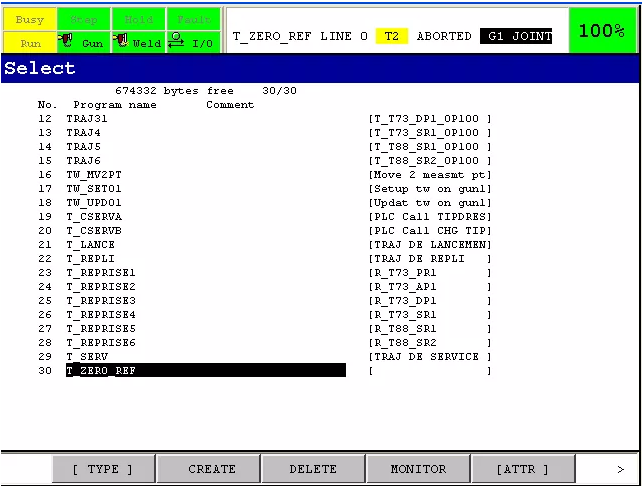The width and height of the screenshot is (644, 489).
Task: Select program T_REPRISE3
Action: 101,301
